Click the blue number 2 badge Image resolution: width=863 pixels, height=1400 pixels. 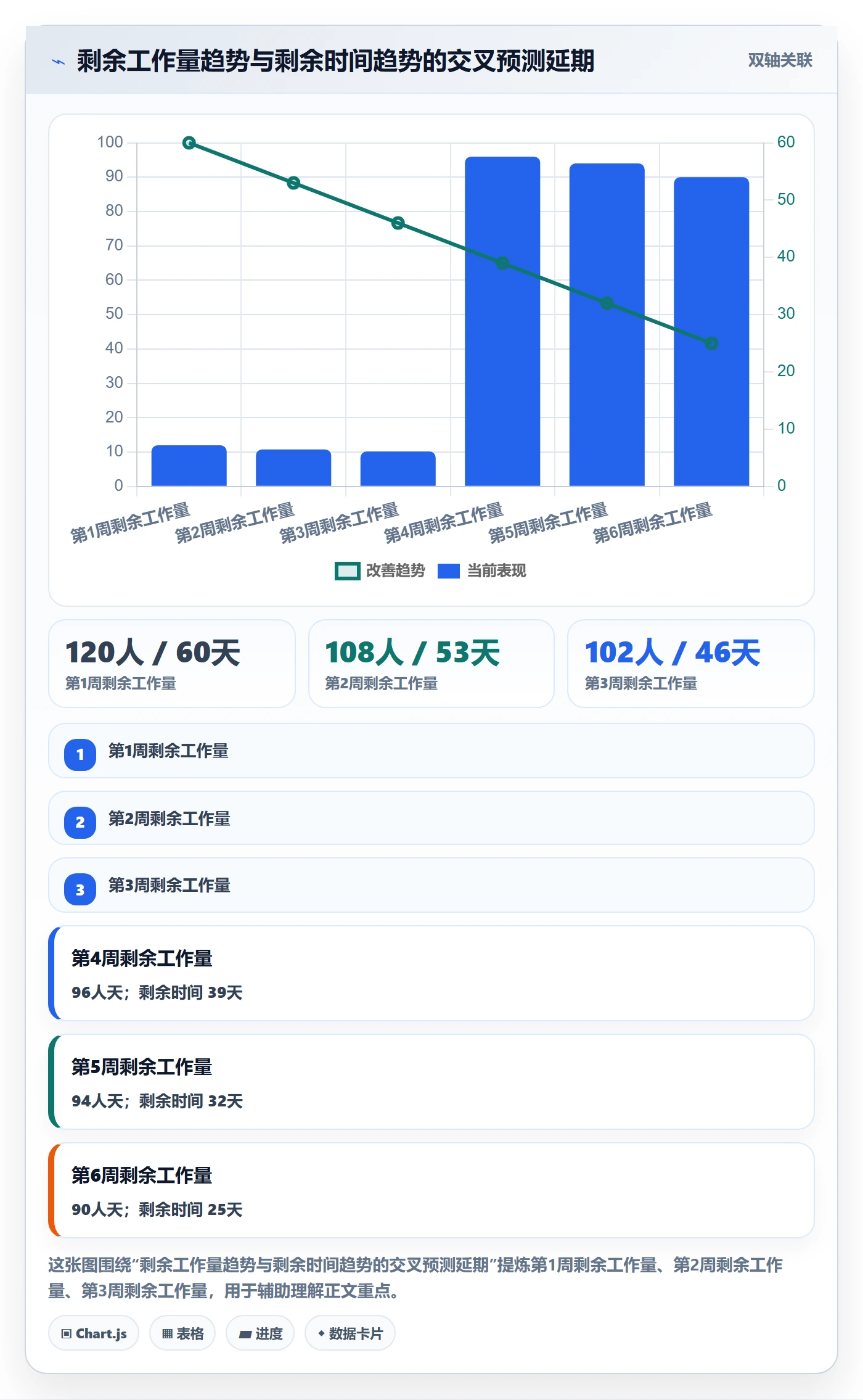(x=80, y=822)
